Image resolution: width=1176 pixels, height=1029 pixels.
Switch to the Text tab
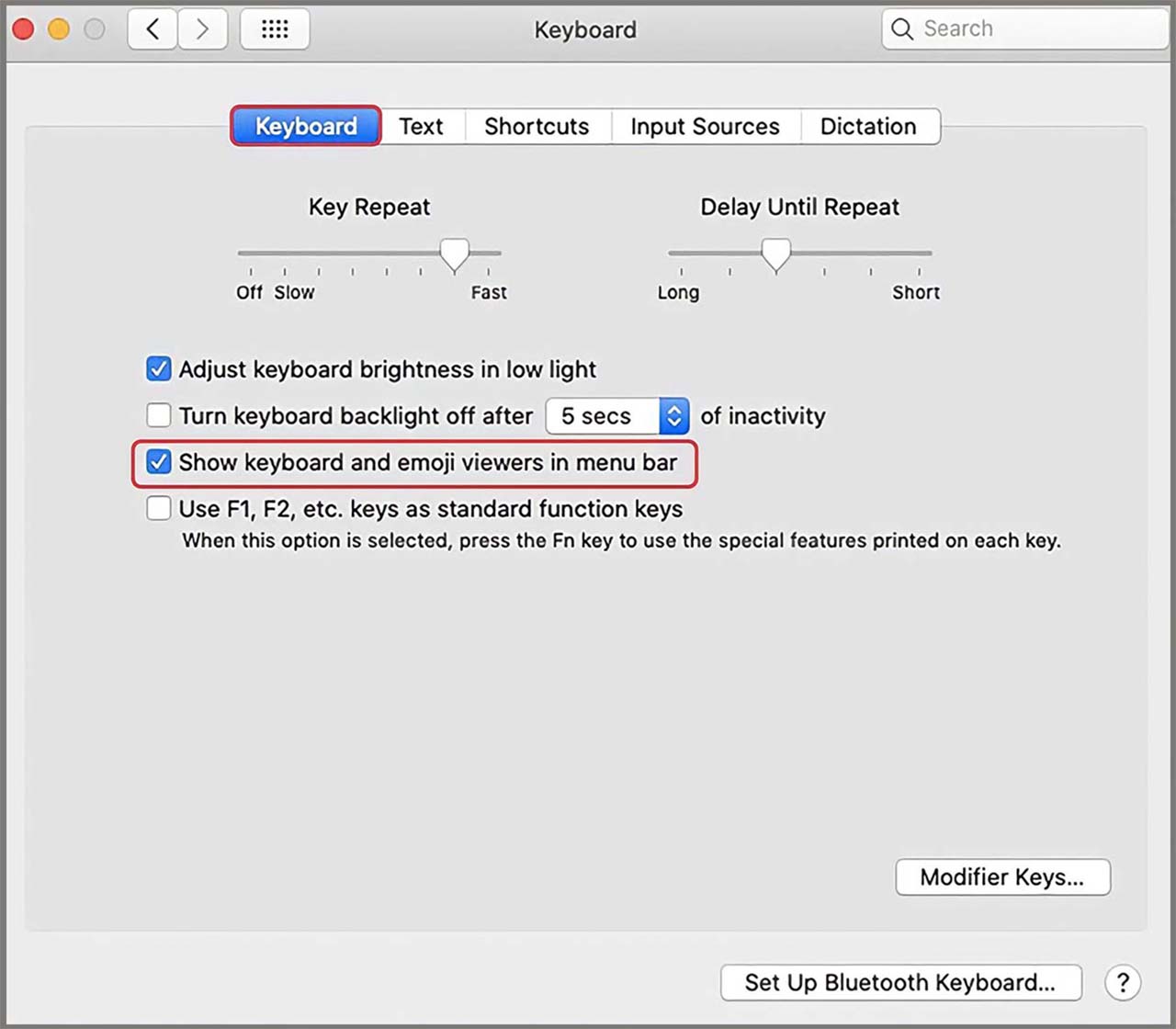[421, 126]
